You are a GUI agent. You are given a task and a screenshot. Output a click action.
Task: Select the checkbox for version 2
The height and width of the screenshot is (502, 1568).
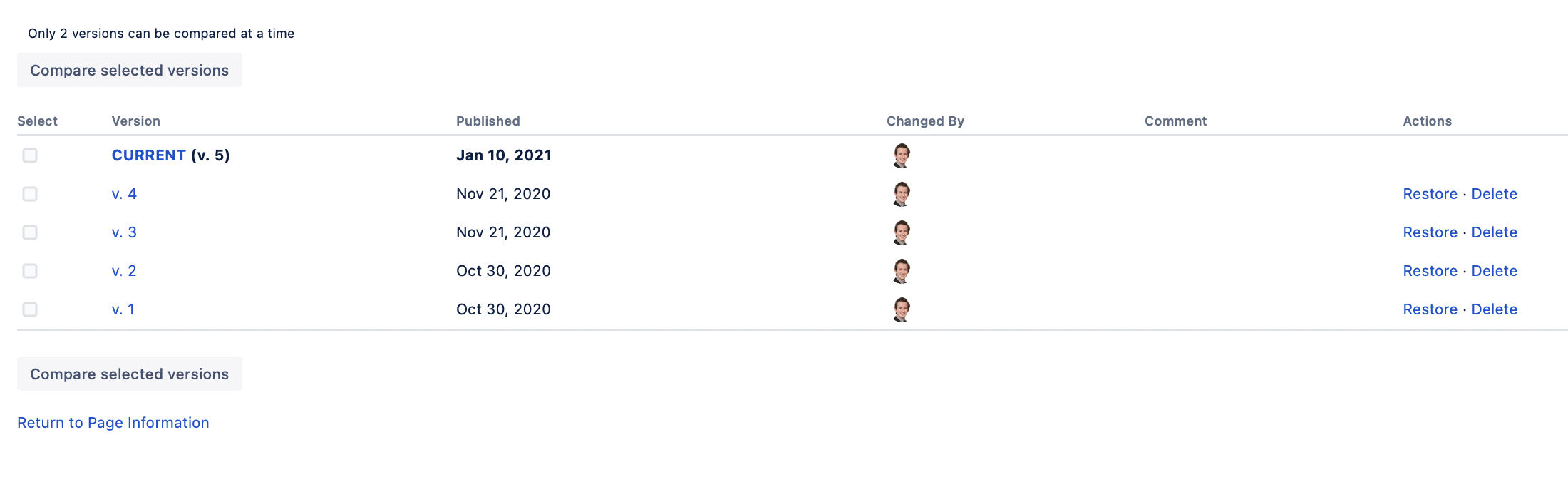29,270
